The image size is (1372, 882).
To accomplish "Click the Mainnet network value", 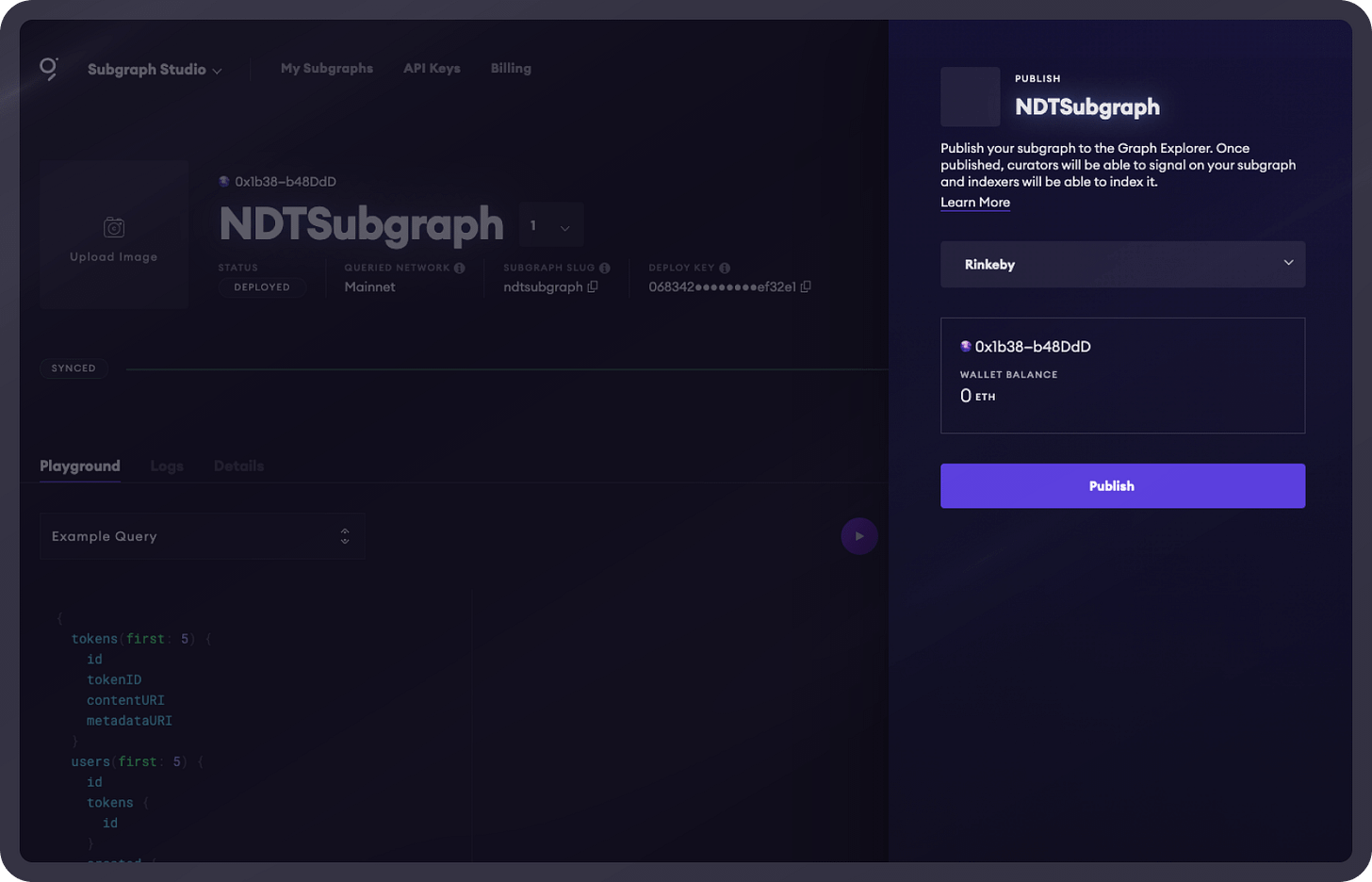I will pyautogui.click(x=369, y=286).
